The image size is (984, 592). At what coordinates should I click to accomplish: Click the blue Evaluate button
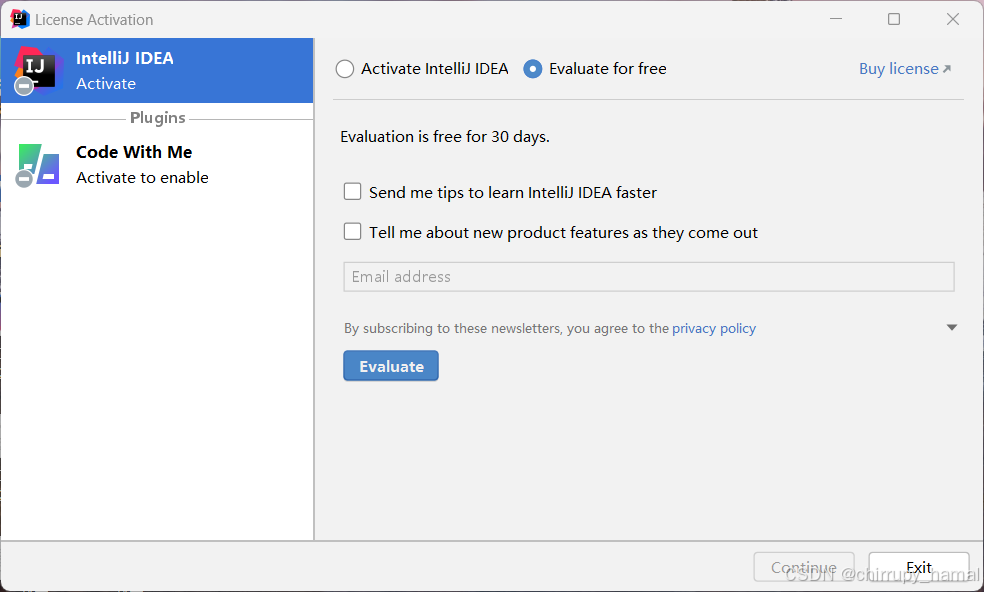click(391, 366)
